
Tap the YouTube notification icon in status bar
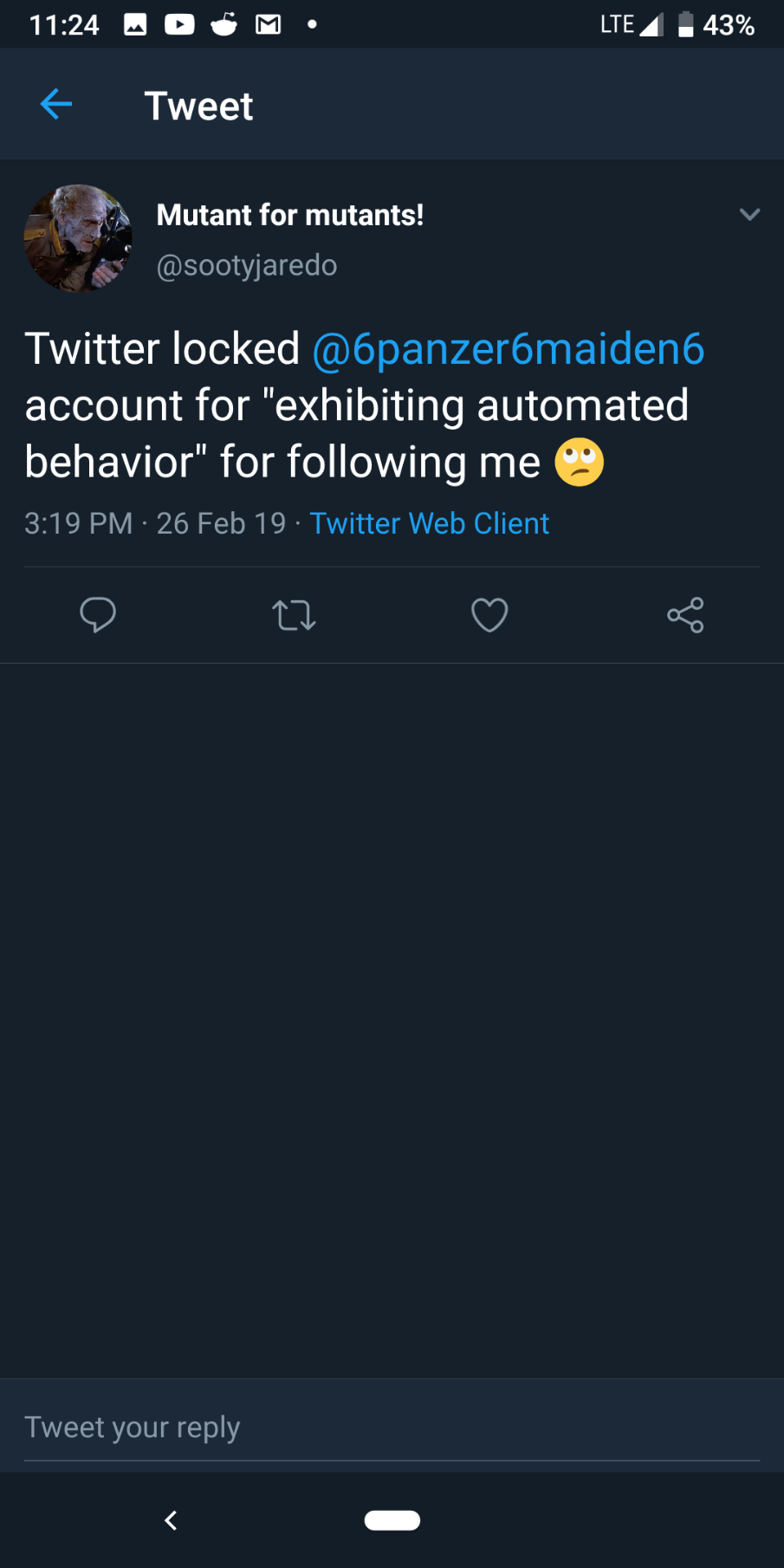tap(179, 24)
